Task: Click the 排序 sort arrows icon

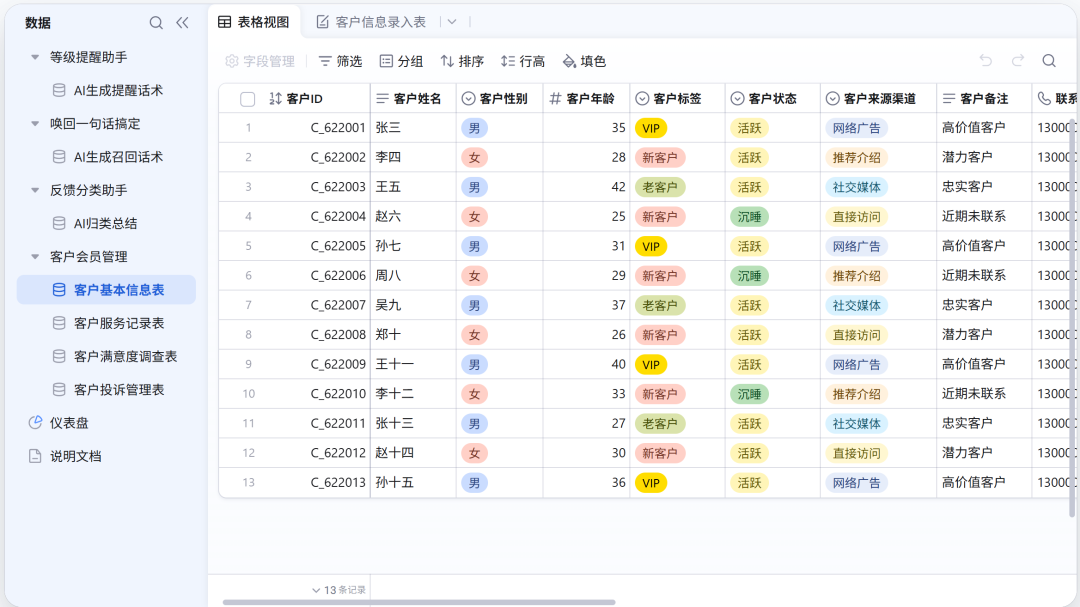Action: click(447, 61)
